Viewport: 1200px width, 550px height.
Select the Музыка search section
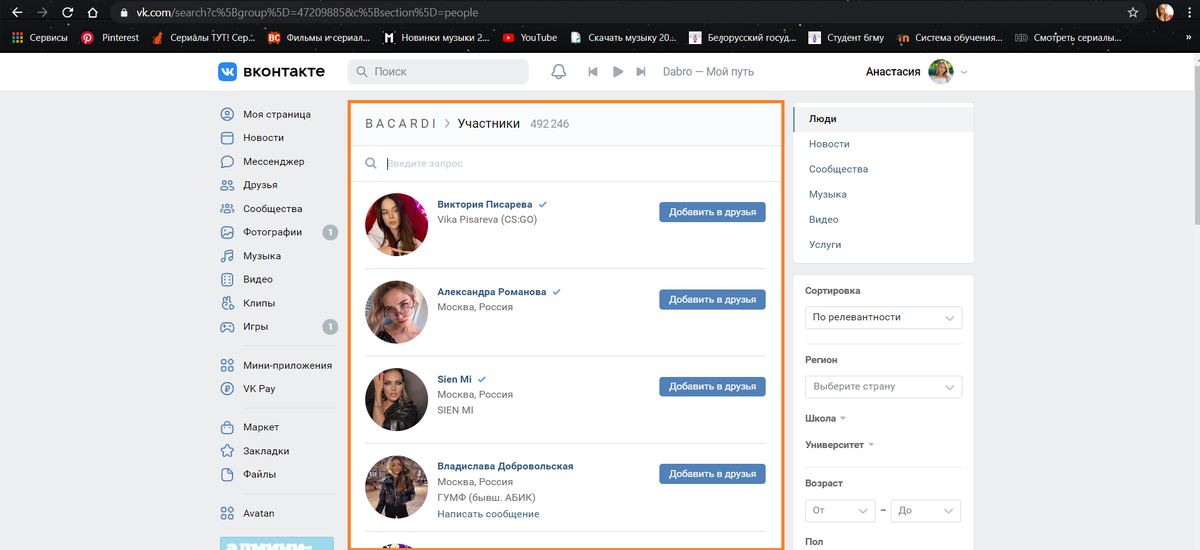882,194
